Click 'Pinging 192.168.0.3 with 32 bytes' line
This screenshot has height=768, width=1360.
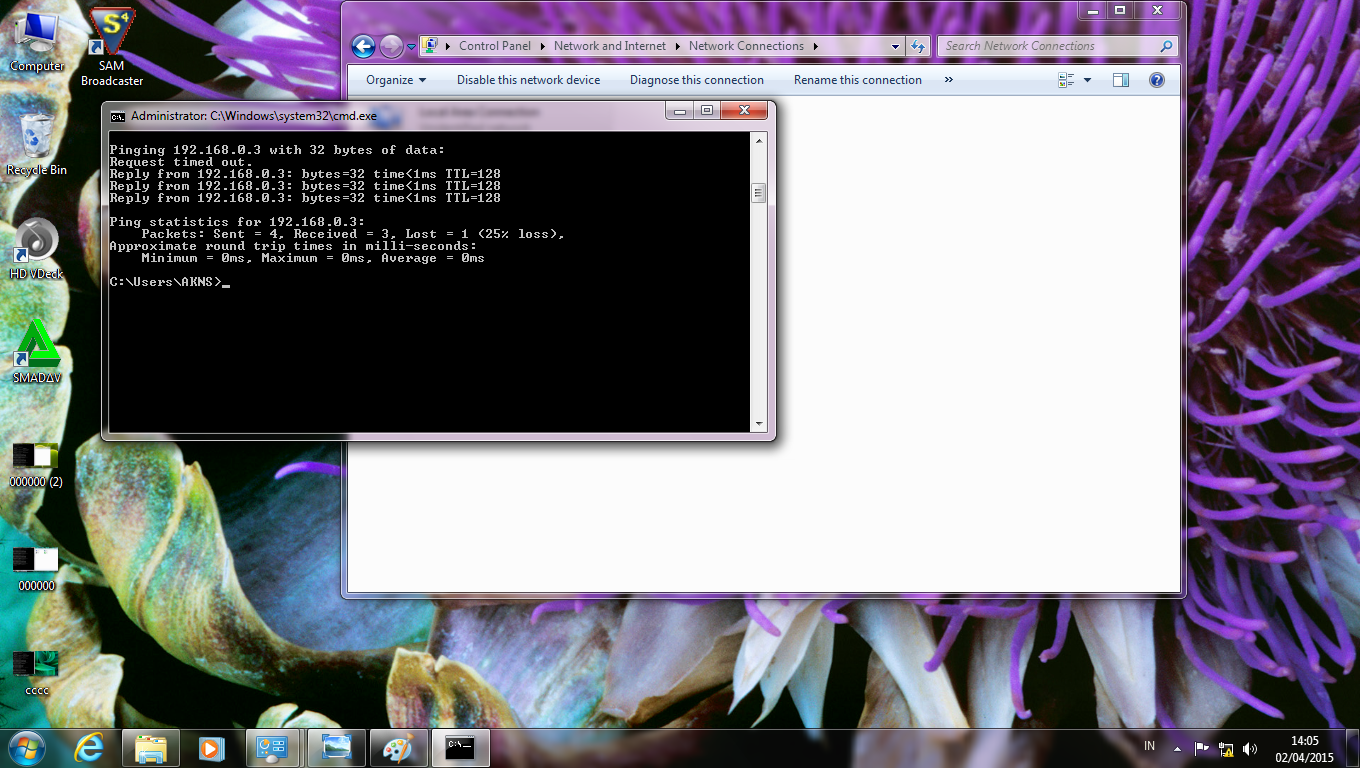[277, 150]
